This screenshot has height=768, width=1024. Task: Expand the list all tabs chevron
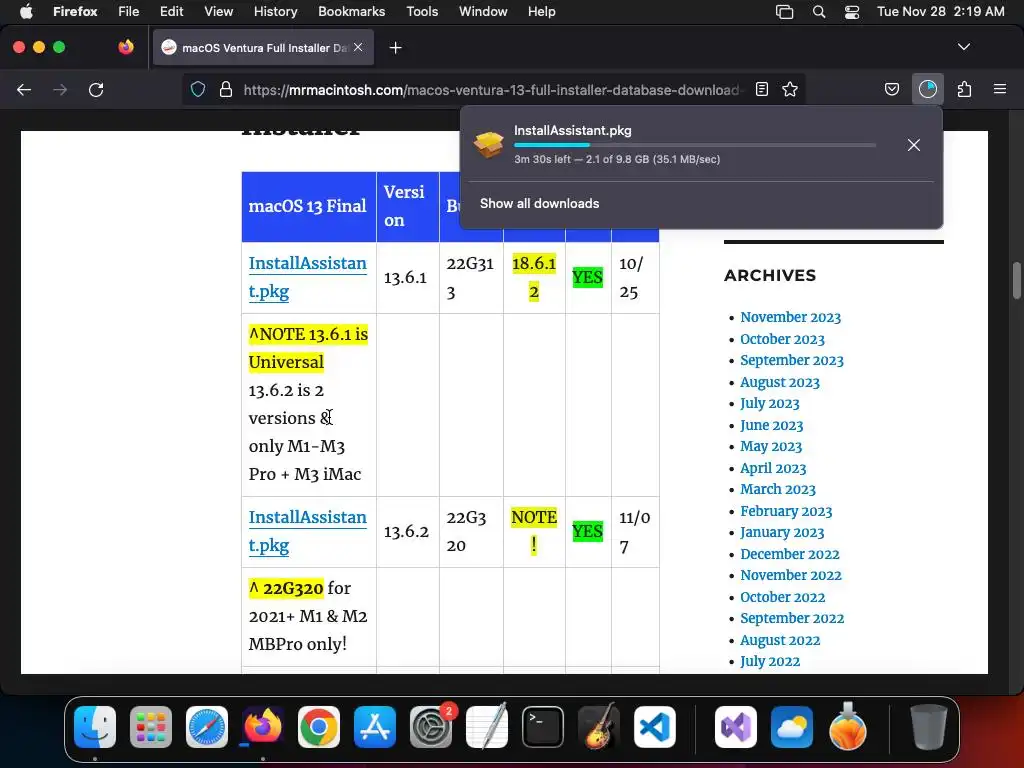pyautogui.click(x=964, y=47)
